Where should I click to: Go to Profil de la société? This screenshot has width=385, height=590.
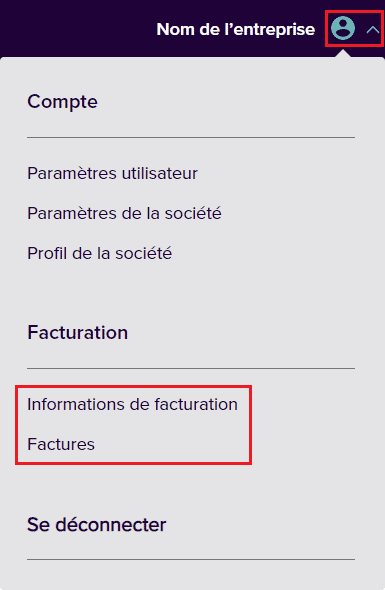coord(100,253)
